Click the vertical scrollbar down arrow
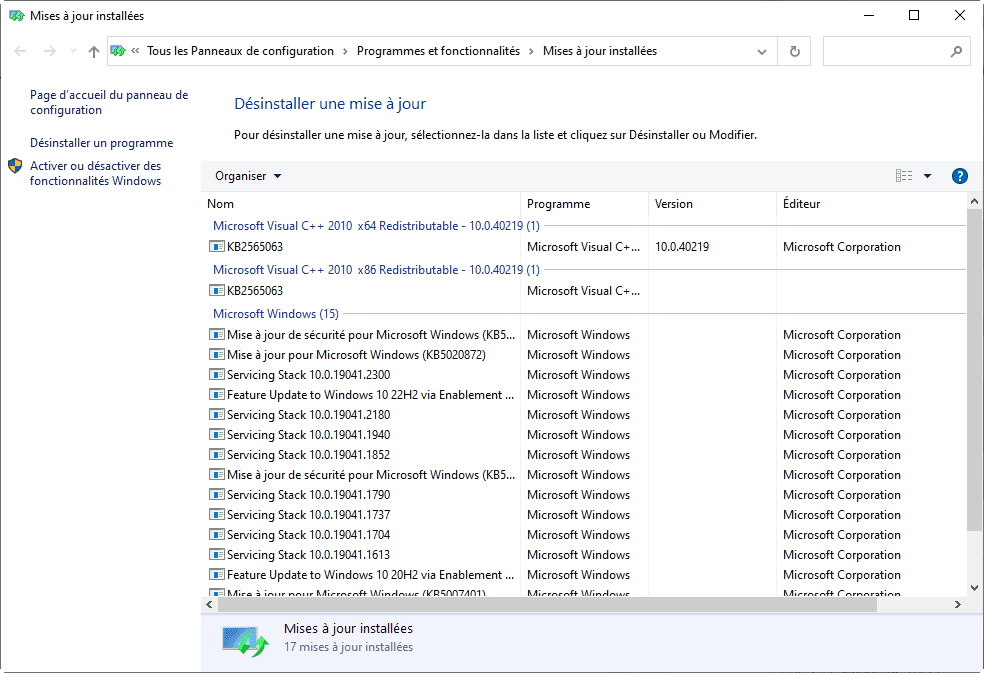984x673 pixels. [x=974, y=587]
